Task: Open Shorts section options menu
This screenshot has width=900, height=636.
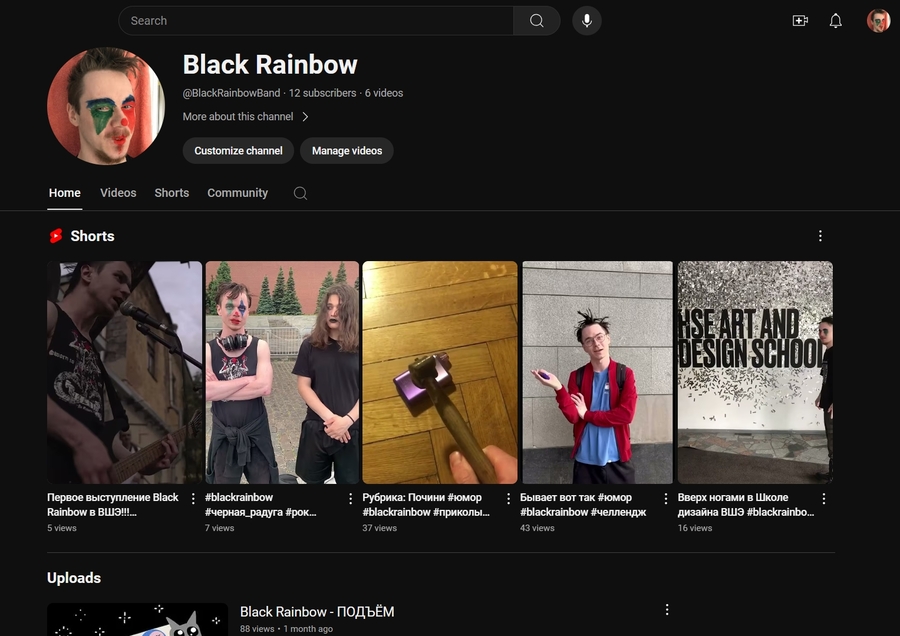Action: [x=820, y=236]
